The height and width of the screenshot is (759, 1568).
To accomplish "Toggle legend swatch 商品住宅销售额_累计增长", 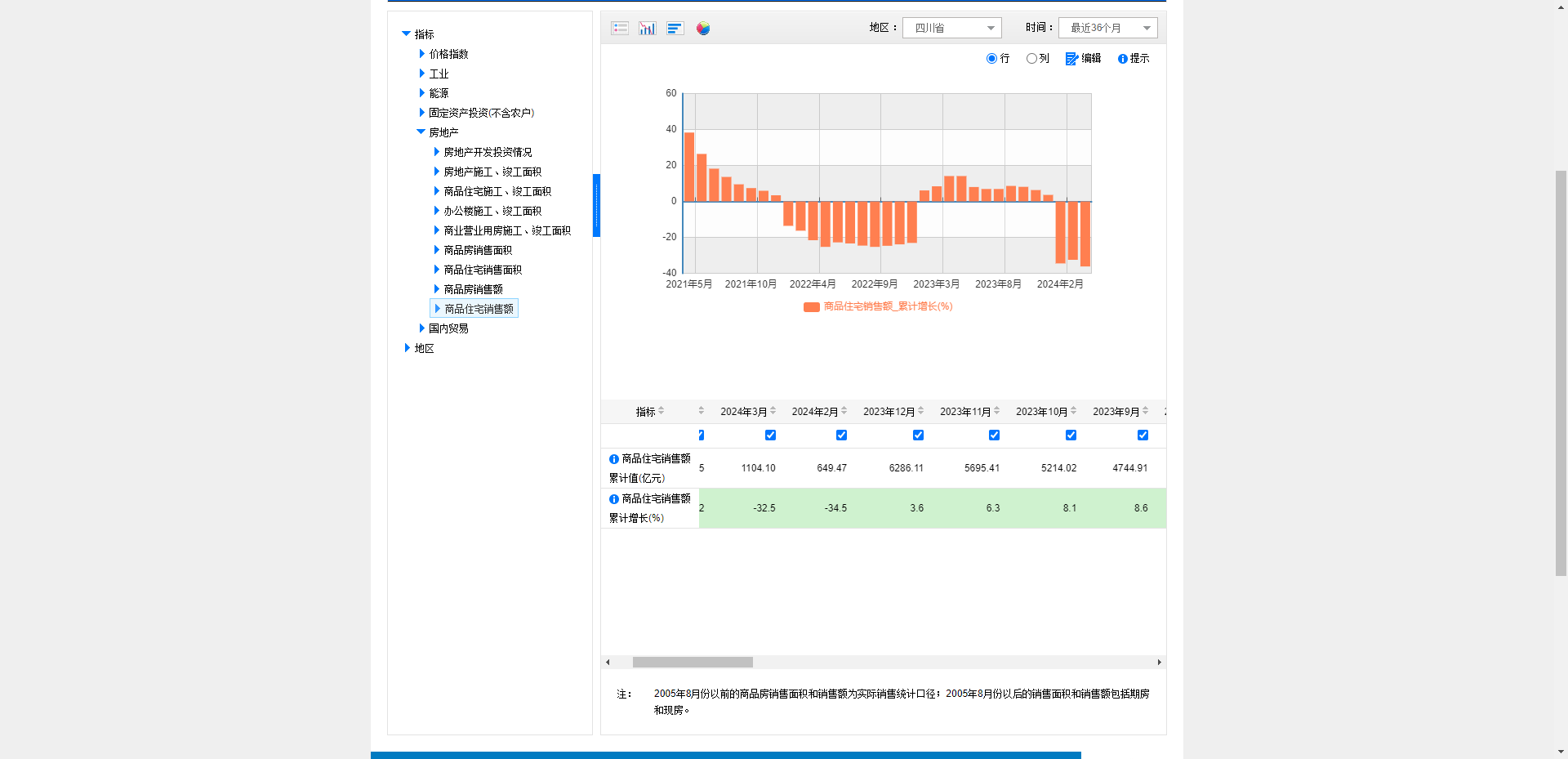I will (x=811, y=307).
